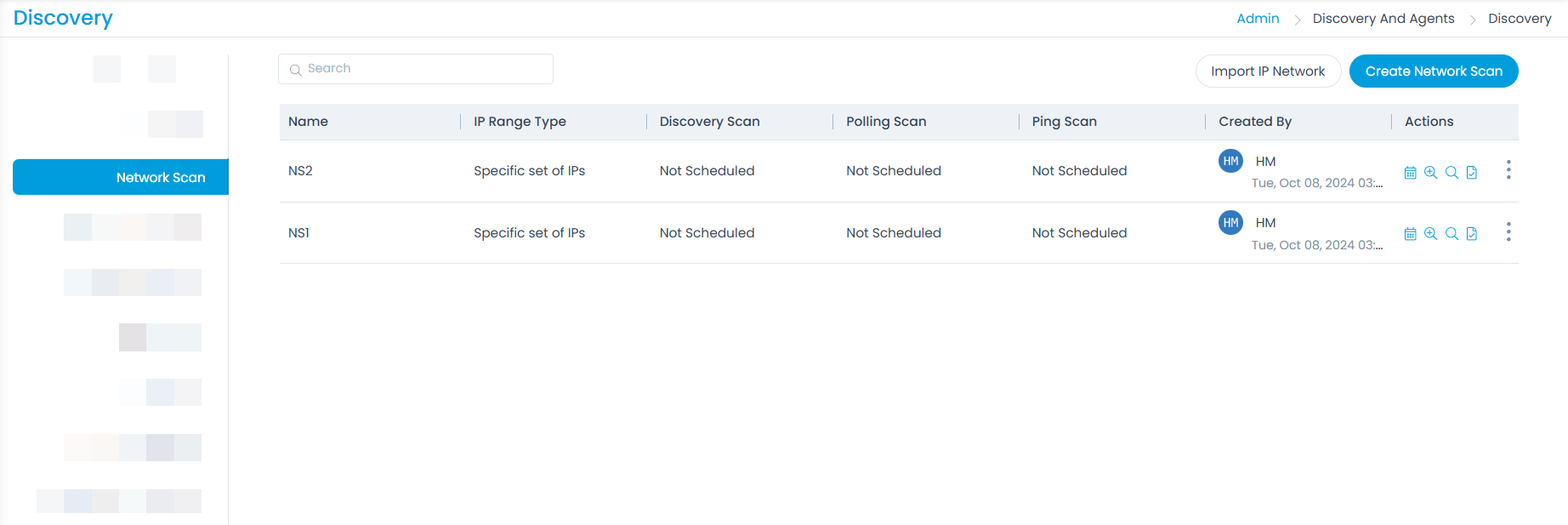The image size is (1568, 525).
Task: Go to Admin via breadcrumb link
Action: click(x=1258, y=19)
